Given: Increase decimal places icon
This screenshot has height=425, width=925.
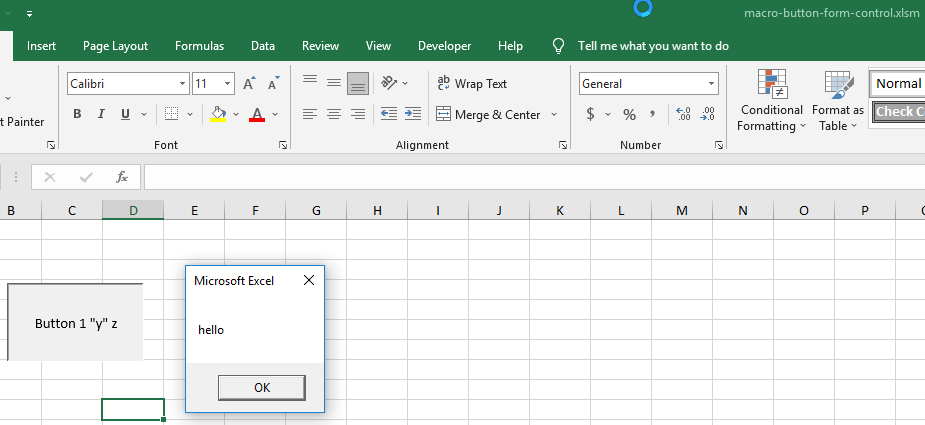Looking at the screenshot, I should click(683, 114).
